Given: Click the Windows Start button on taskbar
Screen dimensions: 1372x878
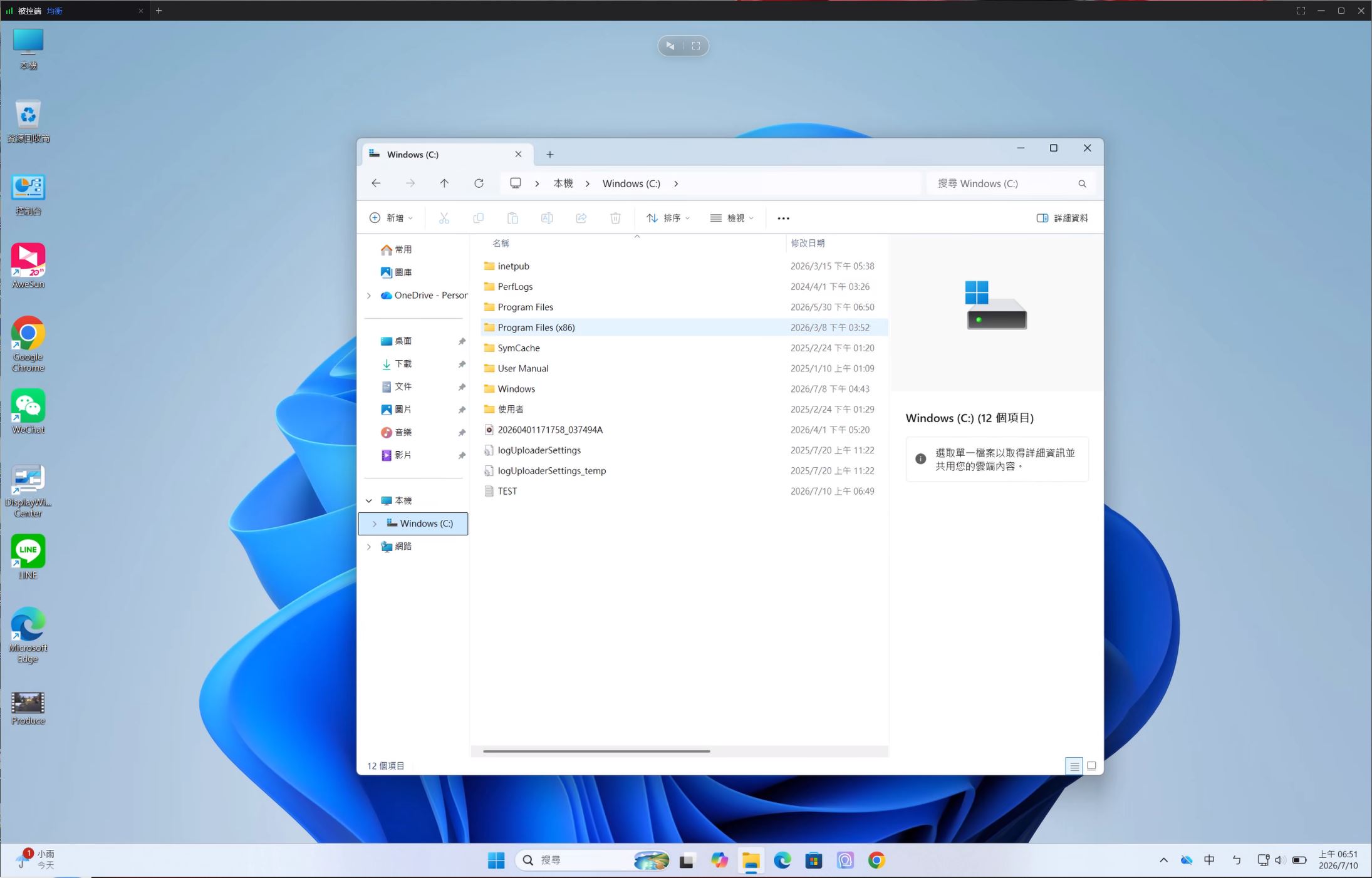Looking at the screenshot, I should point(496,860).
